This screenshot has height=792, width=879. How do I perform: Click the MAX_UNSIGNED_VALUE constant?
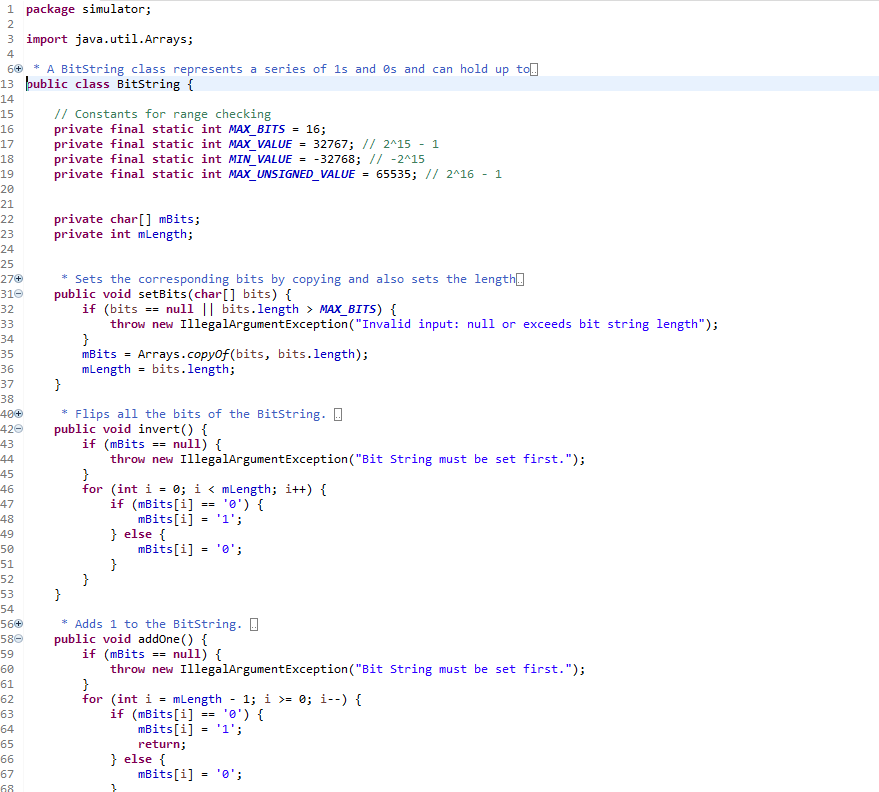(x=288, y=173)
